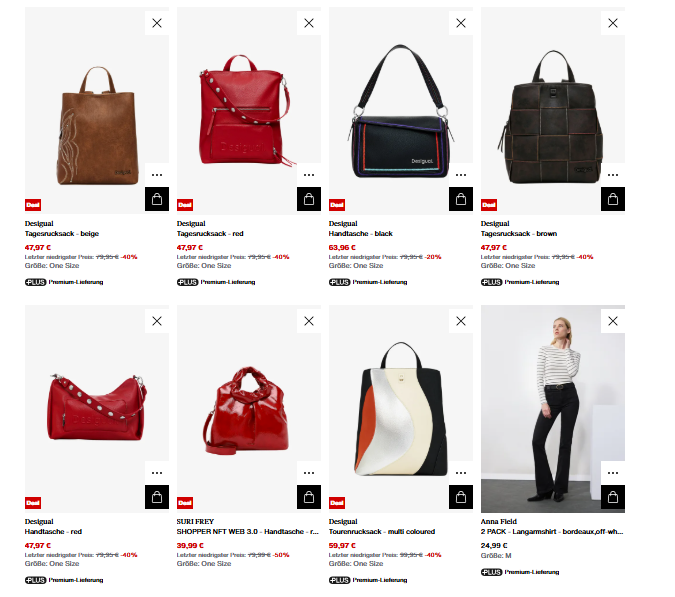Add the Anna Field 2 PACK to bag

[x=613, y=497]
